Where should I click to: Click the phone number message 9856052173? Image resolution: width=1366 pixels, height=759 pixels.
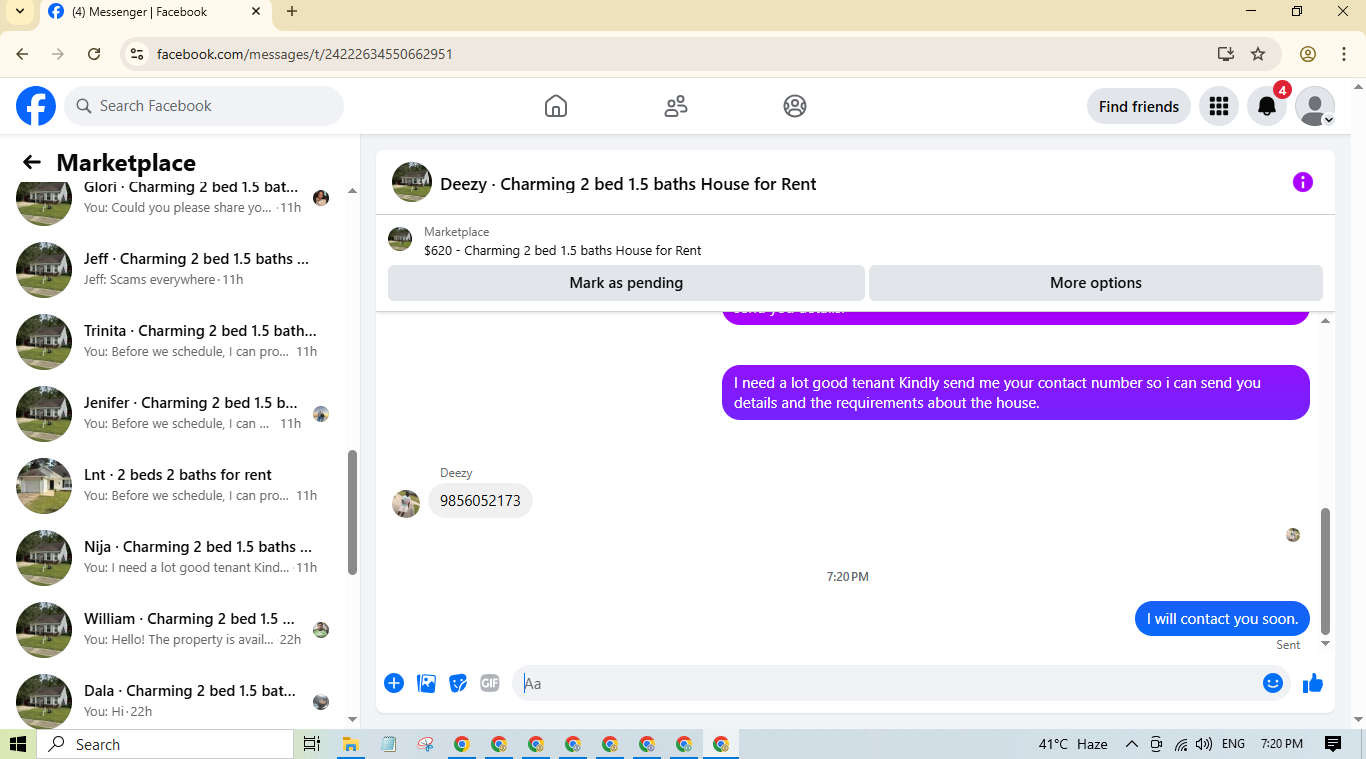tap(480, 501)
